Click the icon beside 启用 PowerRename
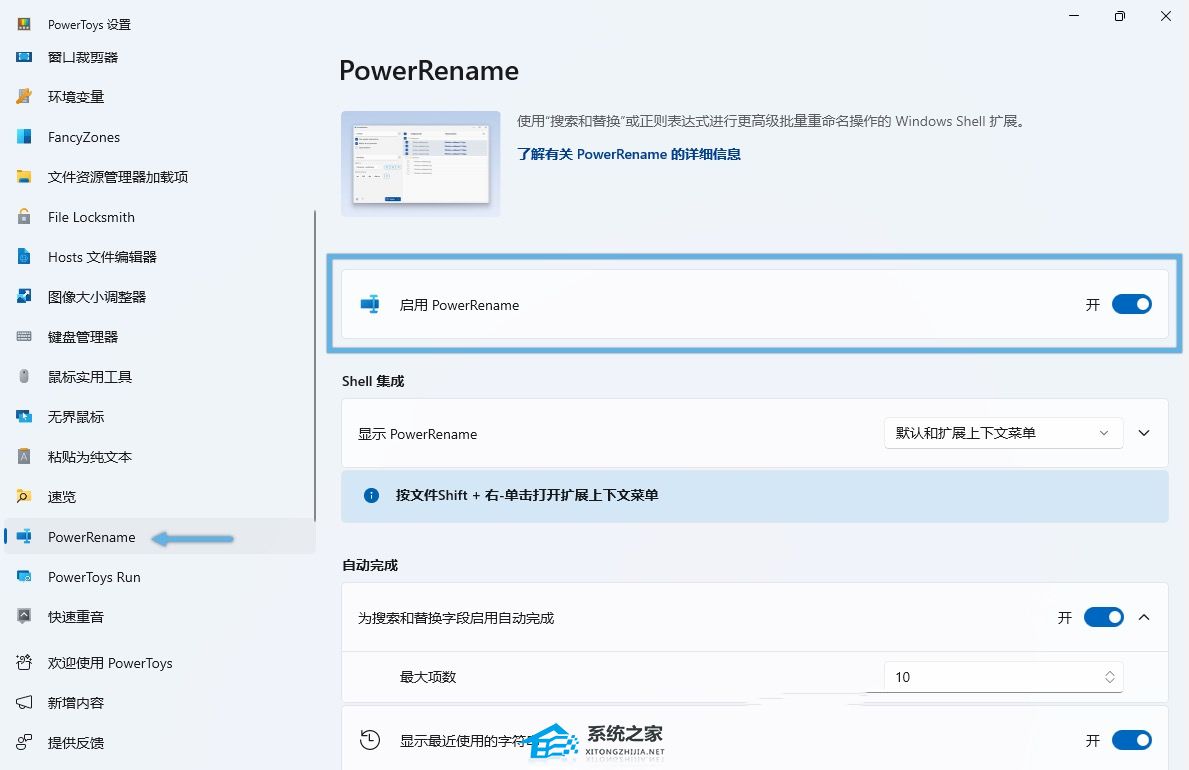 [x=370, y=304]
